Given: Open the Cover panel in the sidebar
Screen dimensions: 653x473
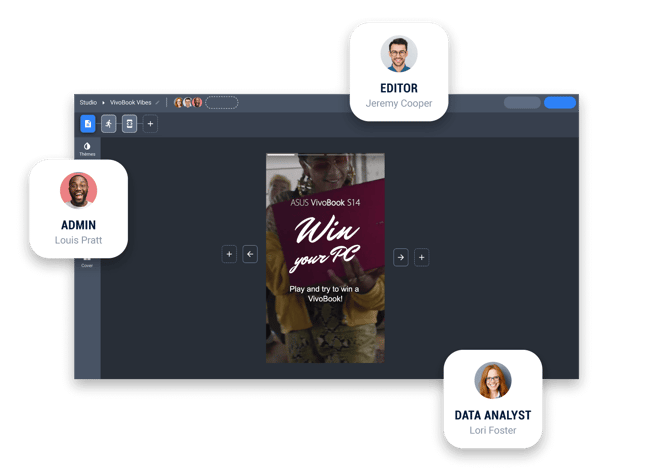Looking at the screenshot, I should click(x=87, y=263).
